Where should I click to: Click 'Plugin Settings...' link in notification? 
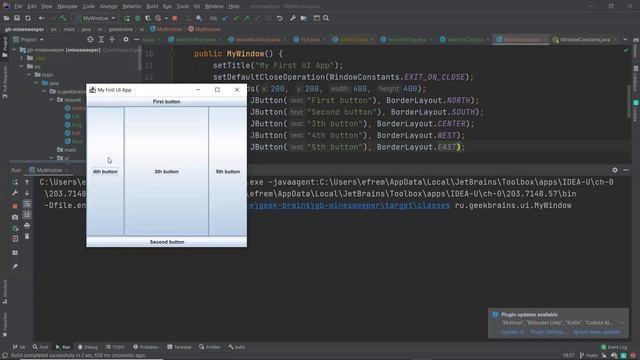[x=547, y=332]
